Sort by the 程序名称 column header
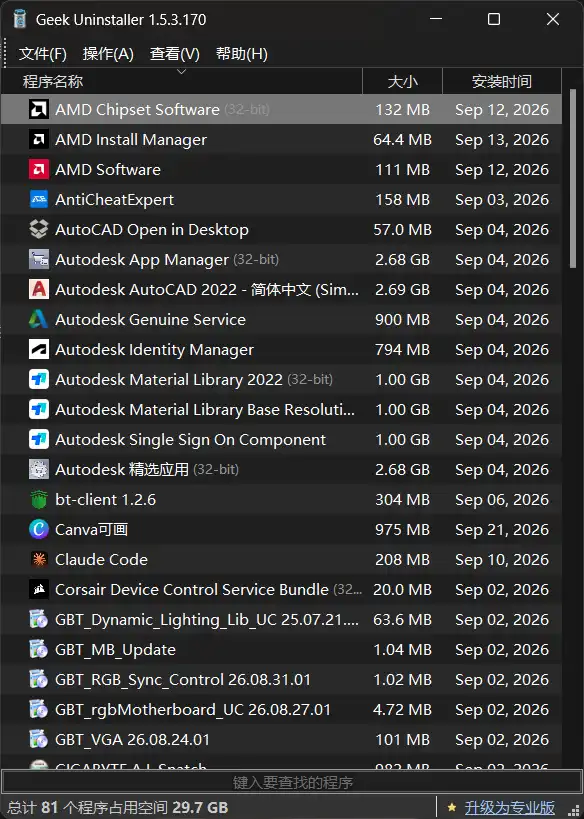The width and height of the screenshot is (584, 819). click(x=182, y=81)
